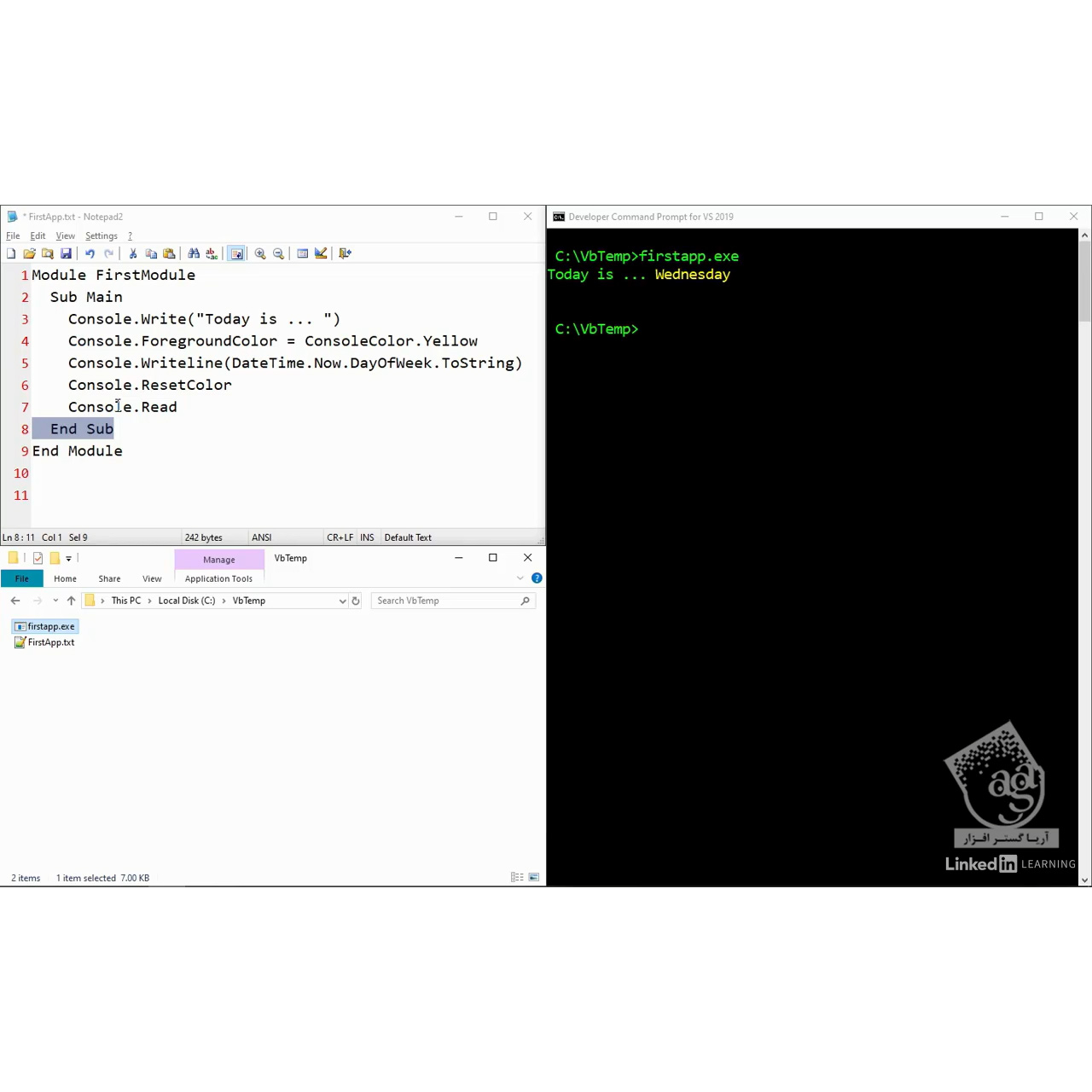This screenshot has height=1092, width=1092.
Task: Open recent locations dropdown arrow
Action: tap(55, 601)
